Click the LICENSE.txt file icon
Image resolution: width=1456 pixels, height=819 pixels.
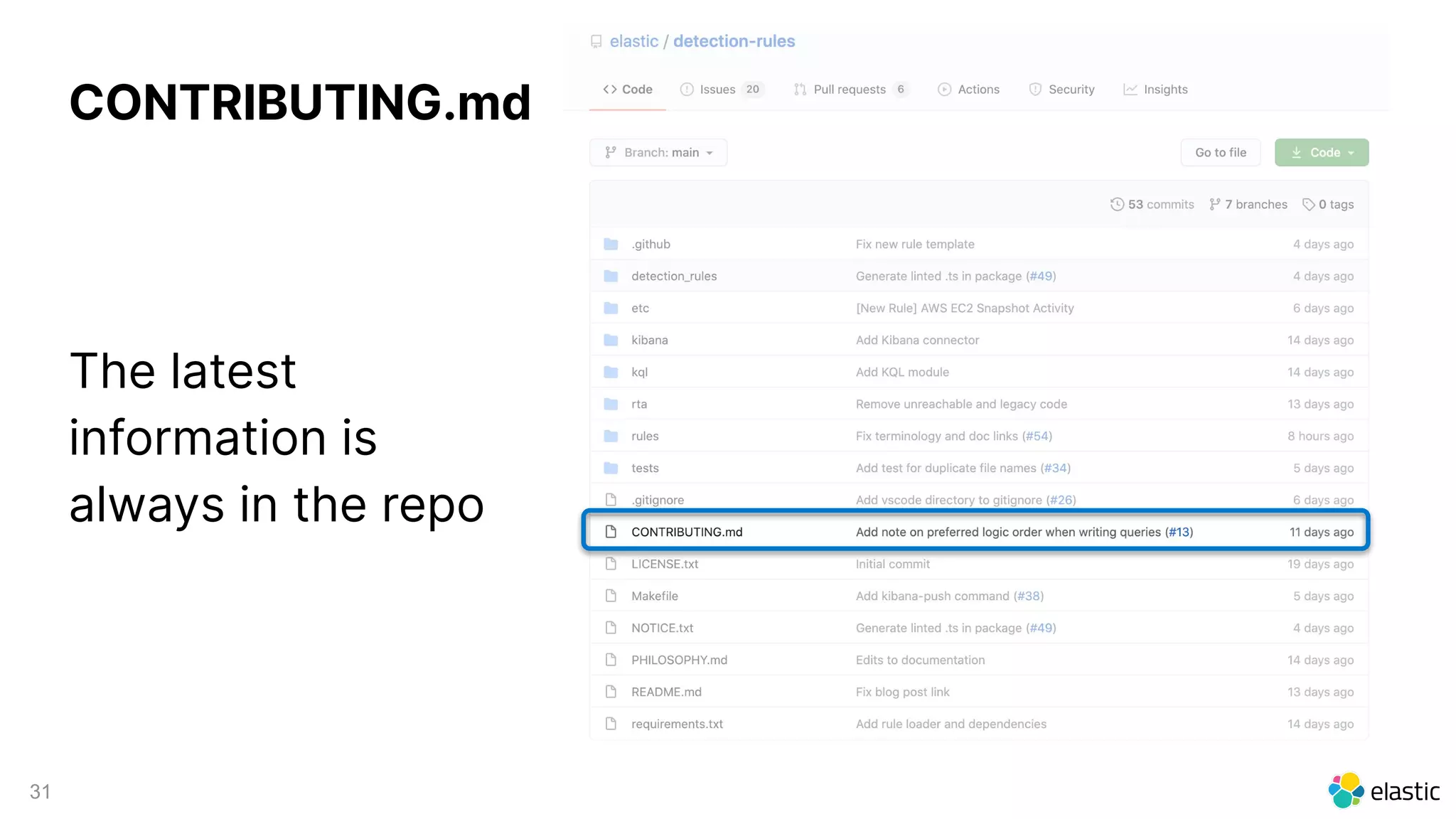click(x=611, y=564)
